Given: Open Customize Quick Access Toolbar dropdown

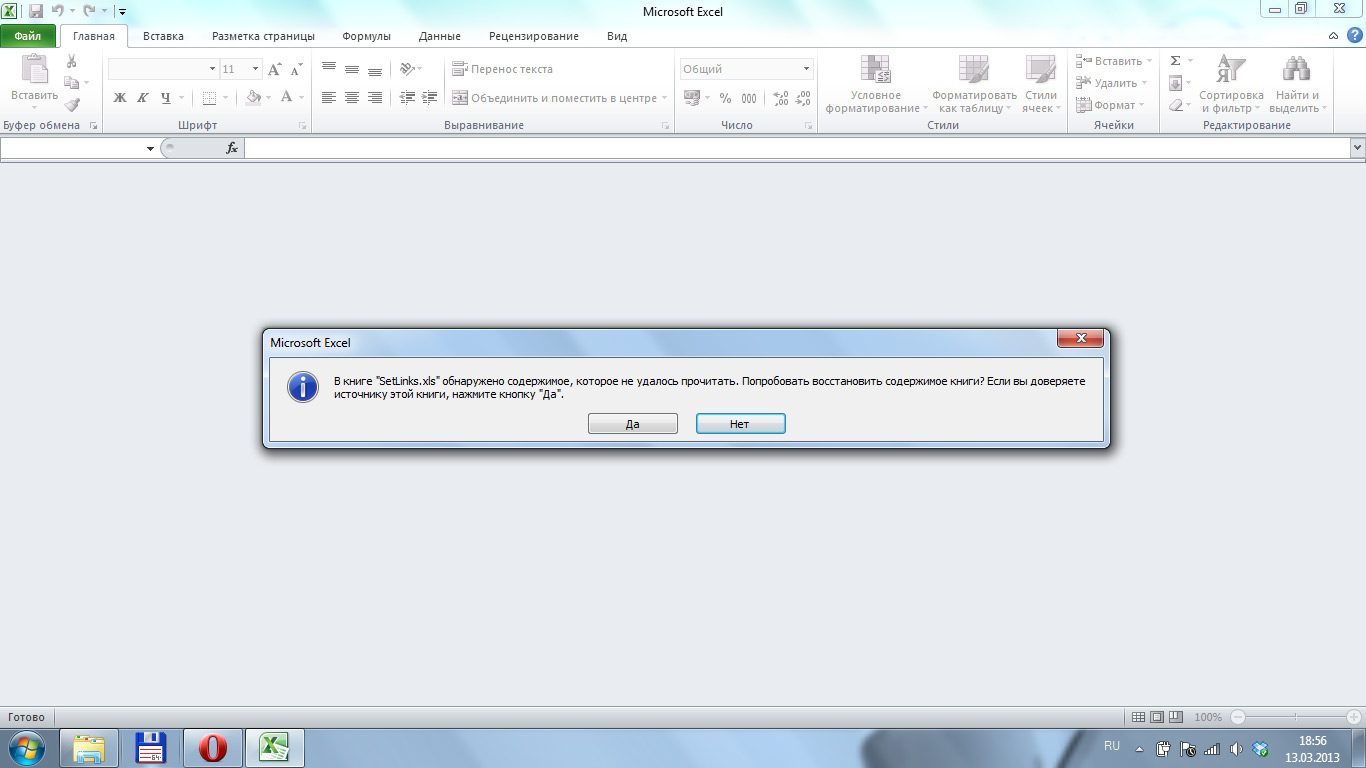Looking at the screenshot, I should (122, 12).
